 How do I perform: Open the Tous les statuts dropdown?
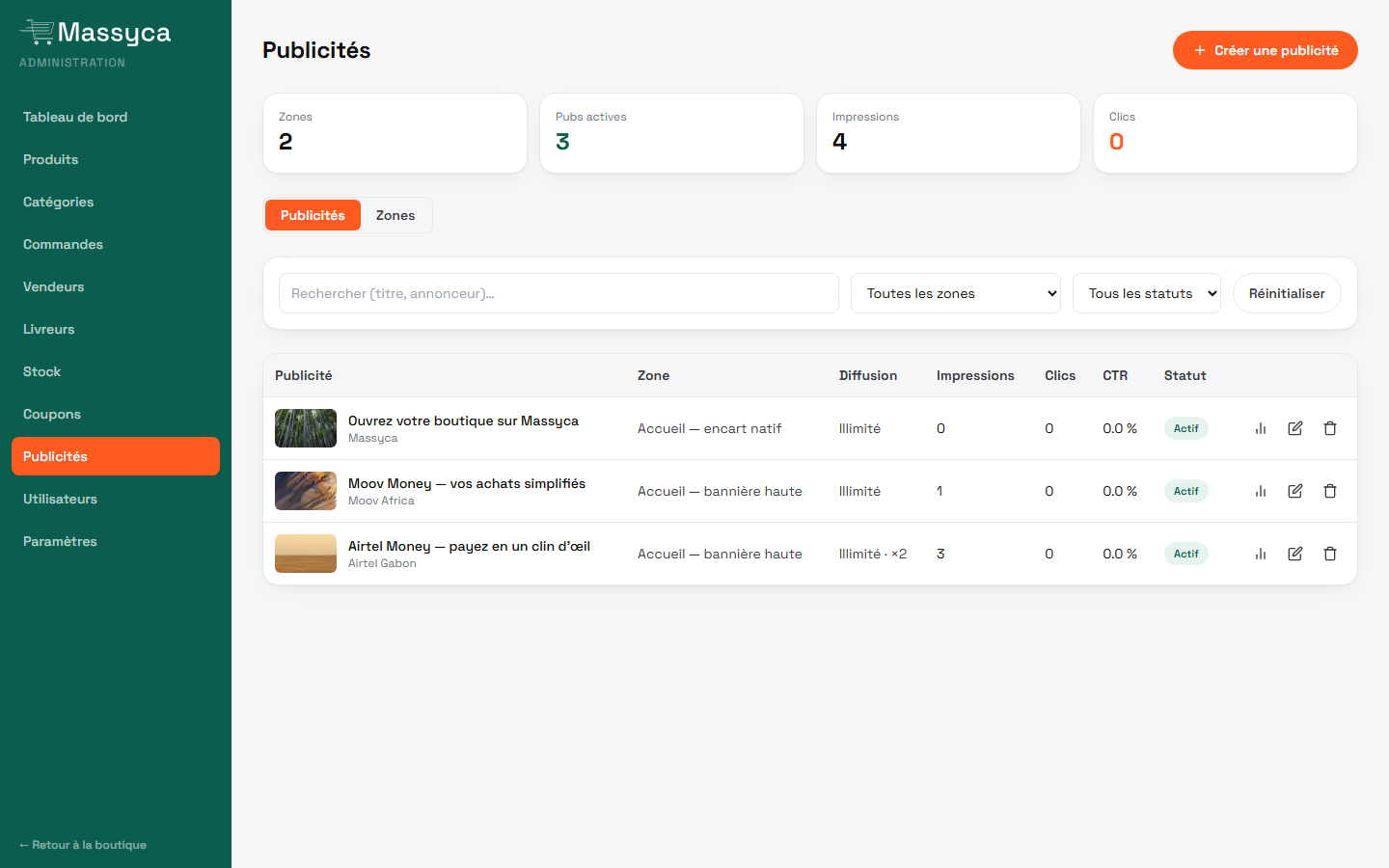coord(1147,293)
